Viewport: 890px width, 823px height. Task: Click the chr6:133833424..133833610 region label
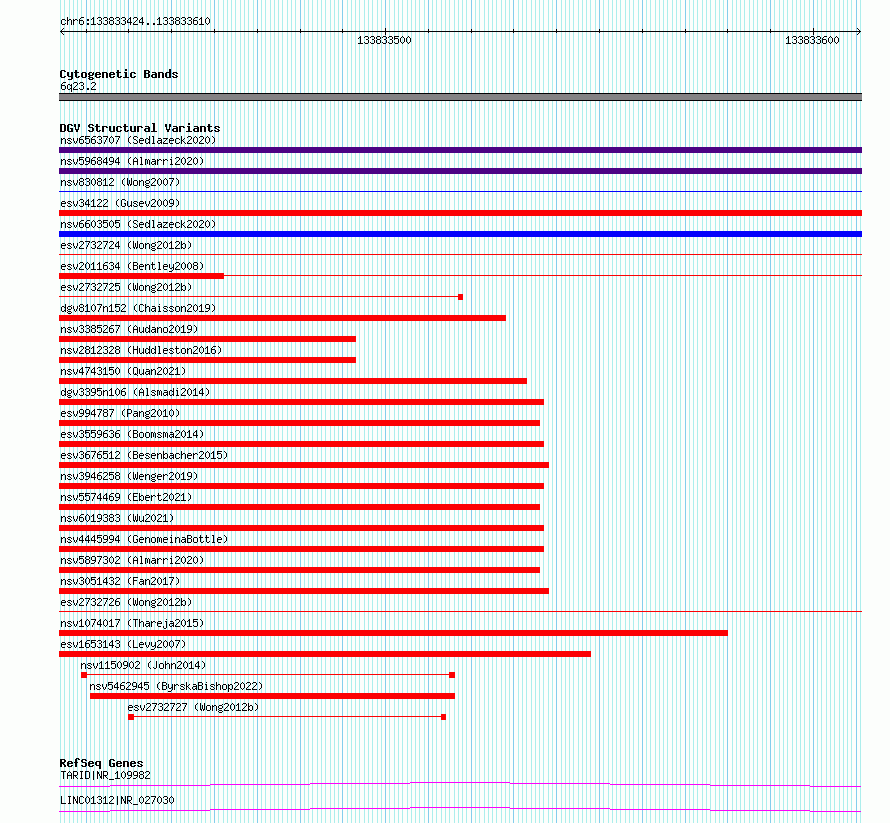[135, 22]
